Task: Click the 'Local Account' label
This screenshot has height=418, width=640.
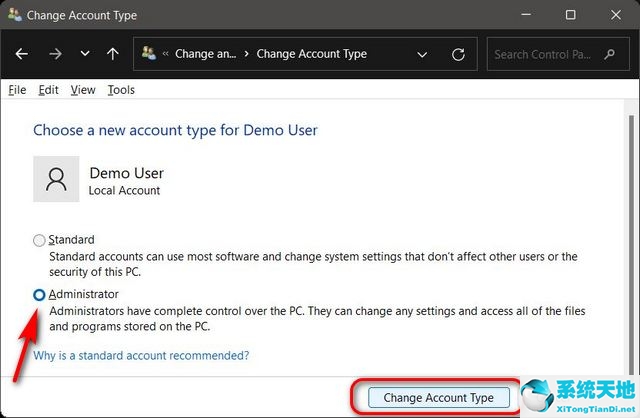Action: tap(124, 190)
